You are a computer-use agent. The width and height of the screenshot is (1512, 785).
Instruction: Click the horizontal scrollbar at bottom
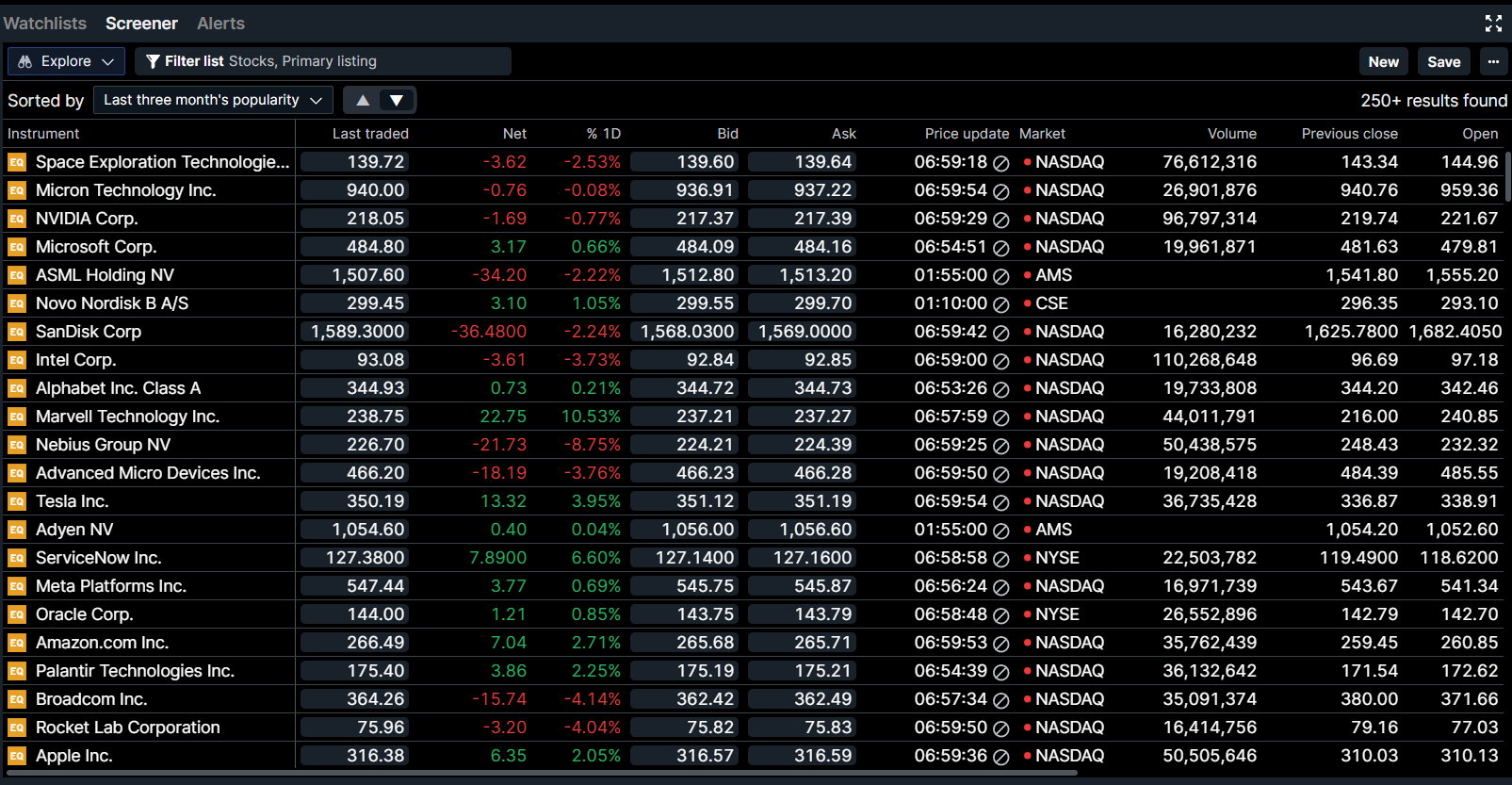point(542,774)
